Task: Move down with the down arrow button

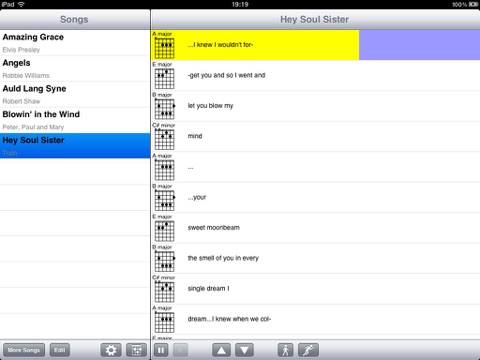Action: pyautogui.click(x=244, y=350)
